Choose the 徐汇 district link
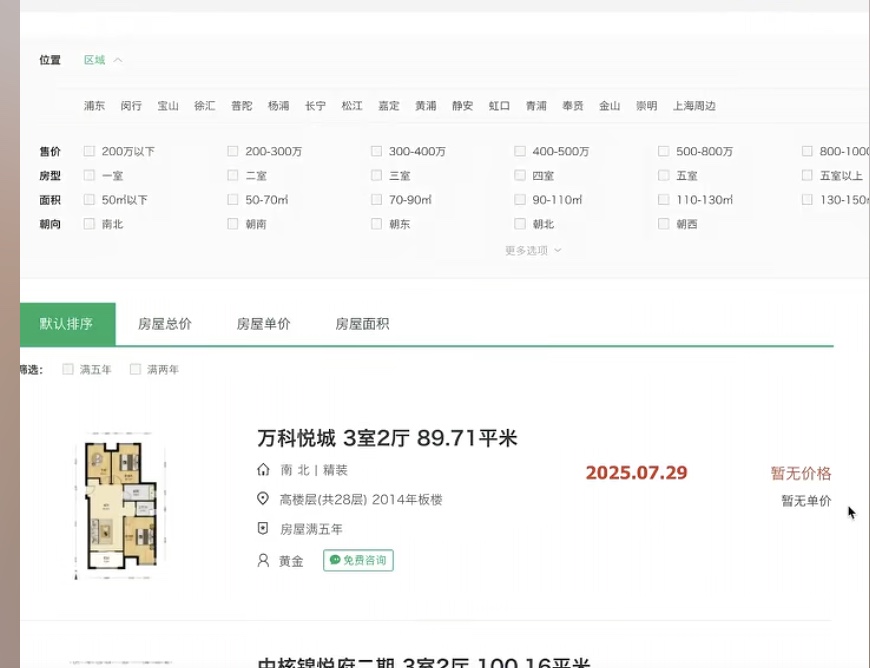 pos(204,106)
